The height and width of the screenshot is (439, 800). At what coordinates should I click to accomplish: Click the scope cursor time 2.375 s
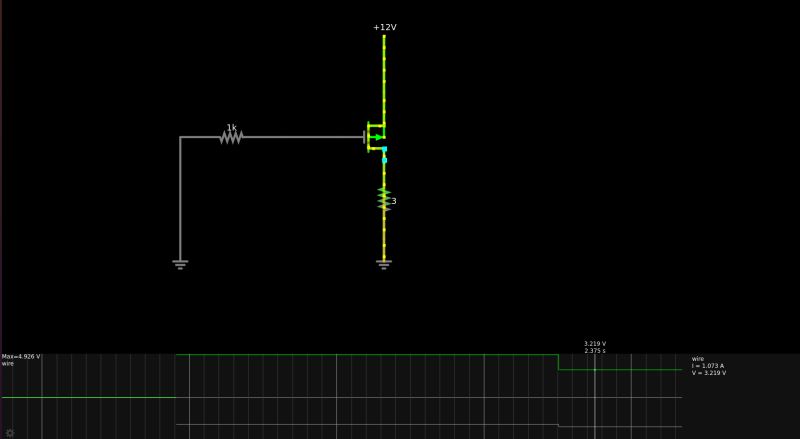point(595,351)
